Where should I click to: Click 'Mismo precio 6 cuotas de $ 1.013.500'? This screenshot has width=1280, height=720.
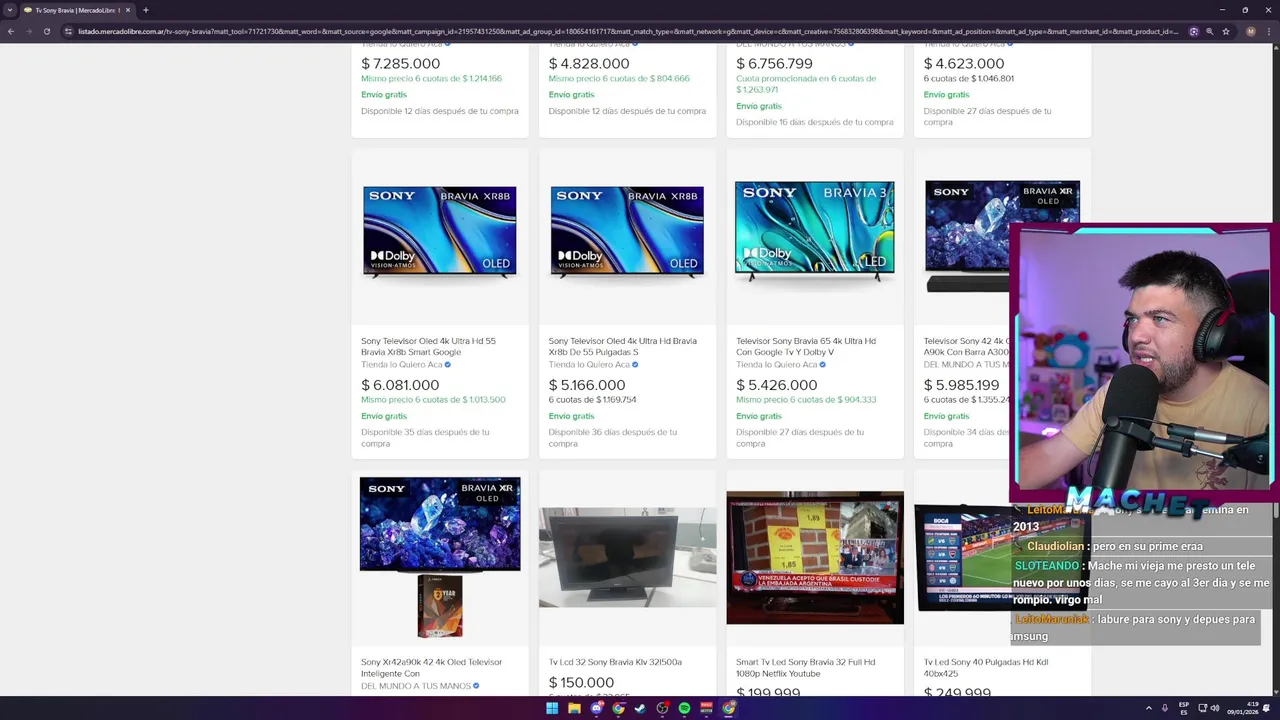433,400
